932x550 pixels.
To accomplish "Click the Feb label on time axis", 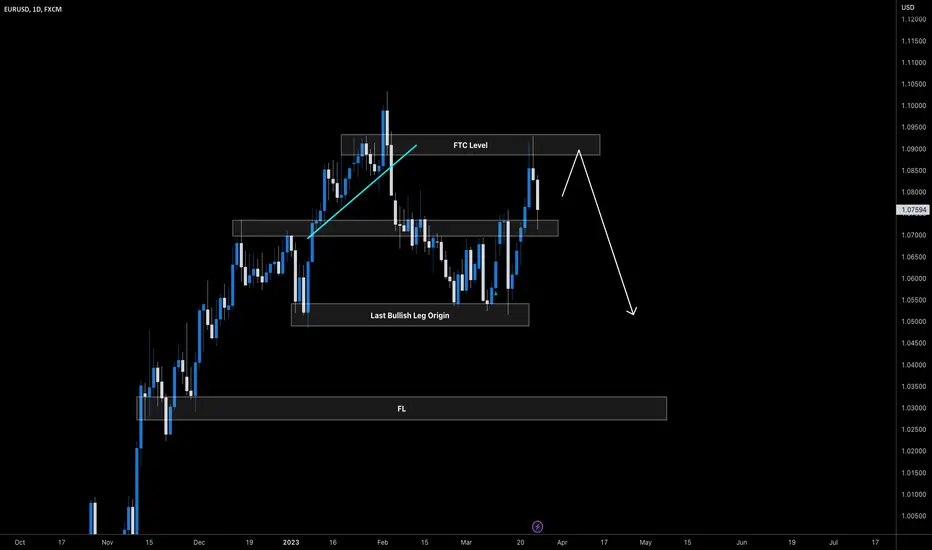I will click(383, 542).
